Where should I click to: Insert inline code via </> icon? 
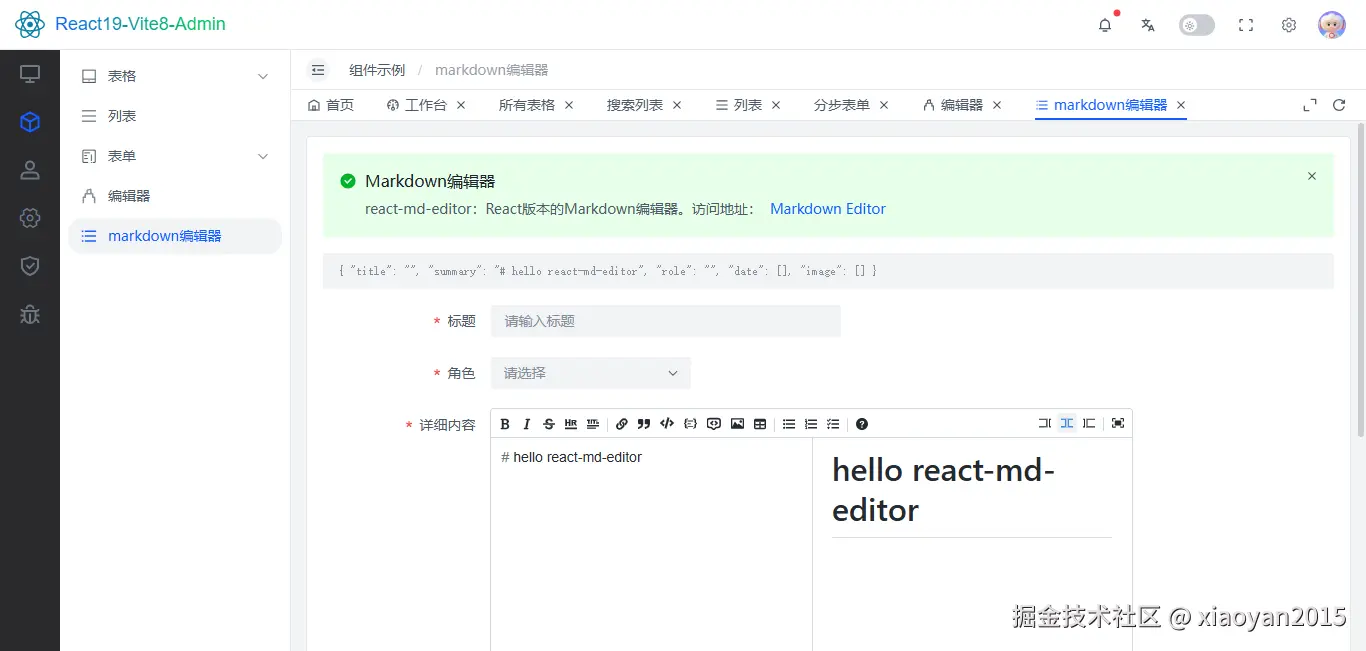[x=667, y=424]
